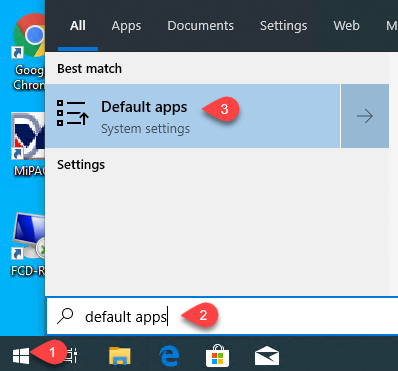Launch File Explorer from the taskbar

(x=120, y=356)
